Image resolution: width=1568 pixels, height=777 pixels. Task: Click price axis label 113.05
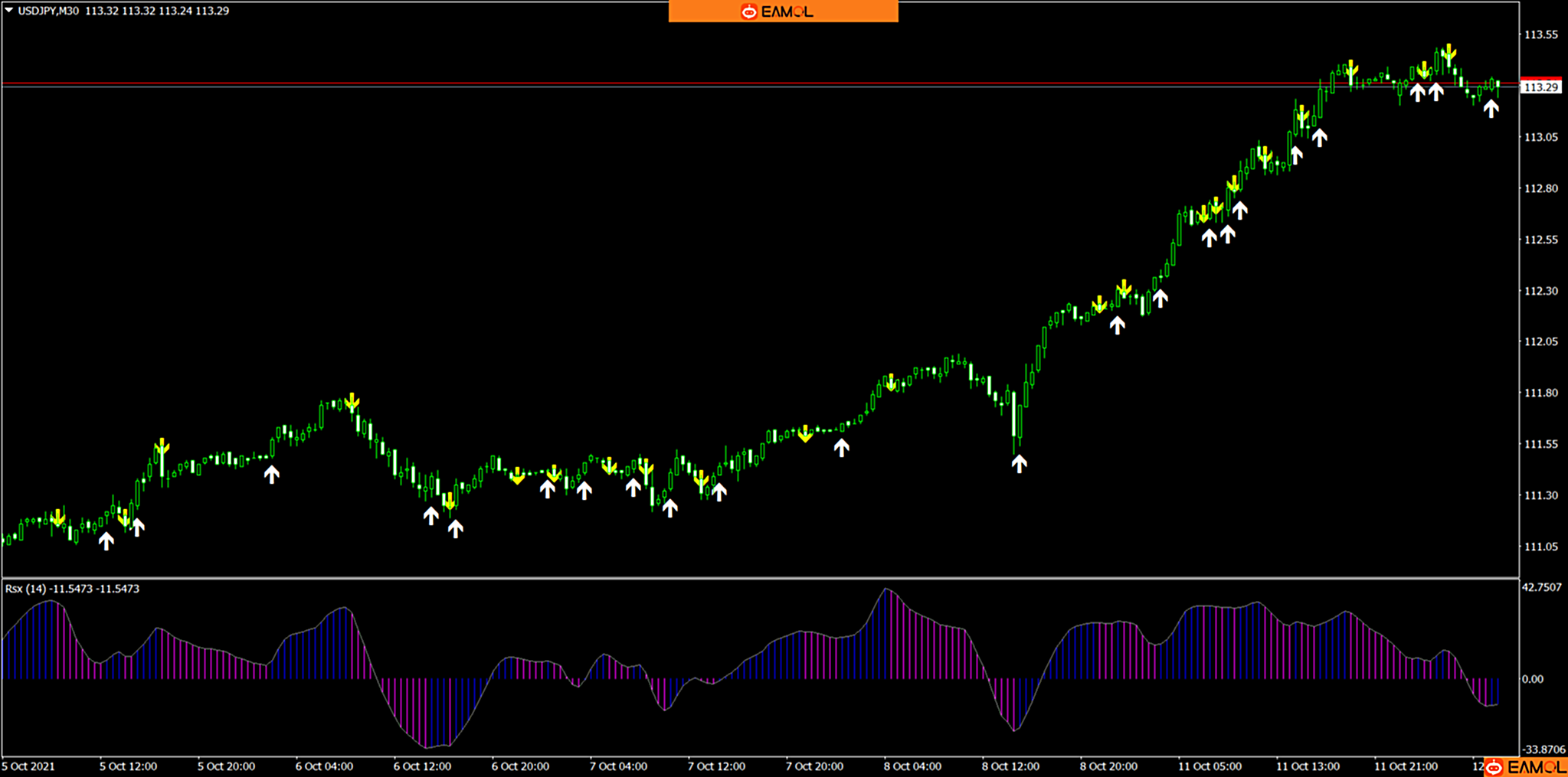tap(1540, 137)
